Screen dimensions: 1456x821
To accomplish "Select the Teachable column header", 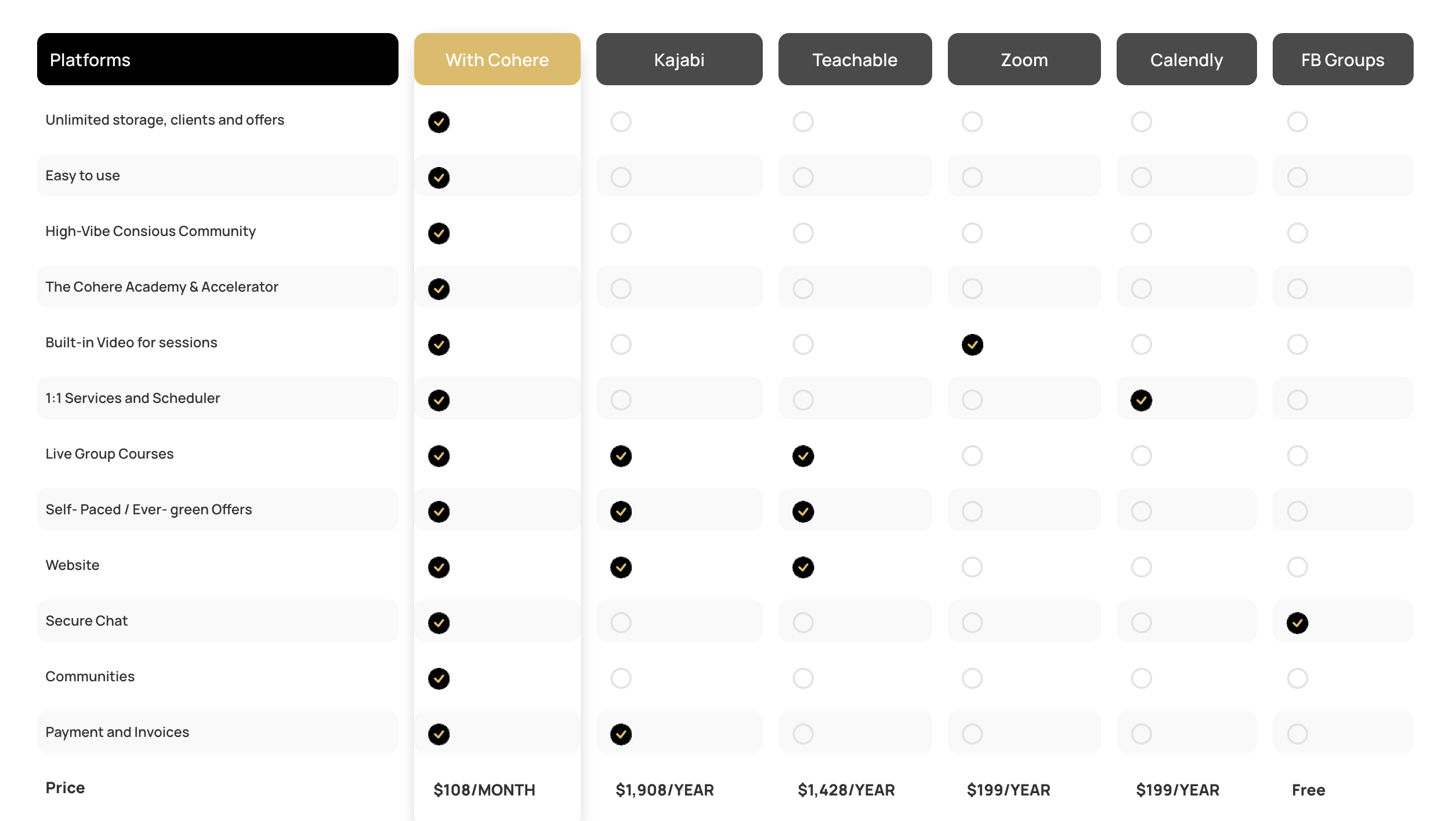I will point(855,59).
